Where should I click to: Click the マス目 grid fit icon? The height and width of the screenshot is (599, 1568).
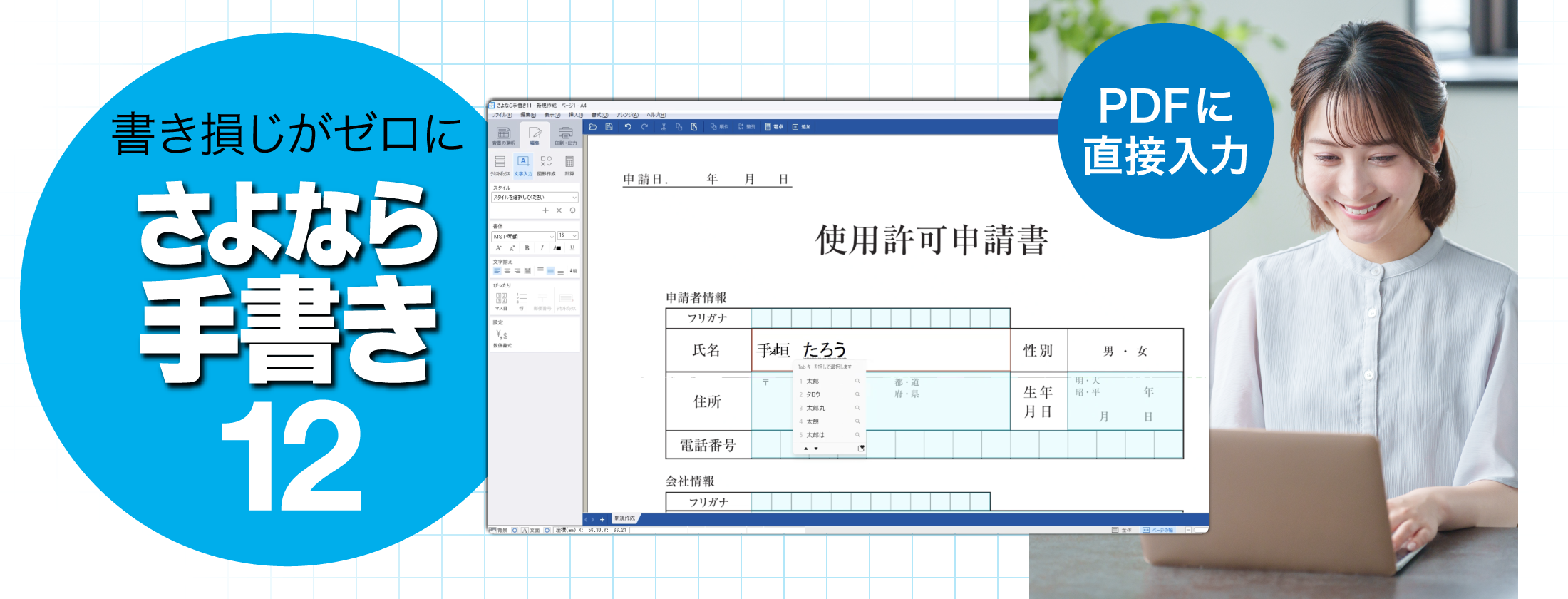coord(501,302)
